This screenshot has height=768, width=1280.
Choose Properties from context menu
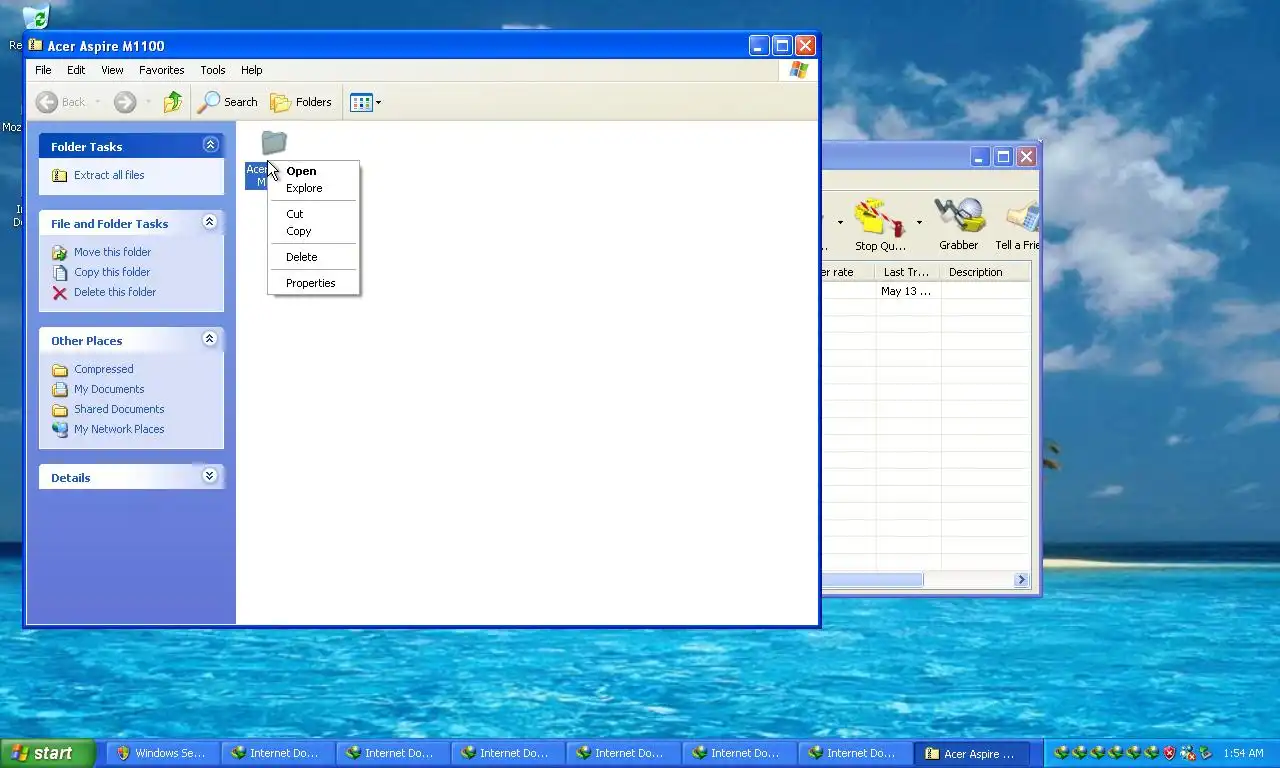(314, 283)
